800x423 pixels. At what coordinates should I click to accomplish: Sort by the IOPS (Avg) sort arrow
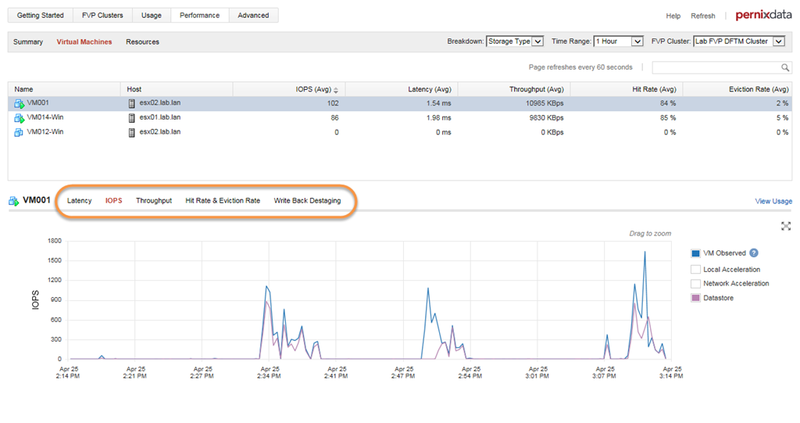point(336,90)
